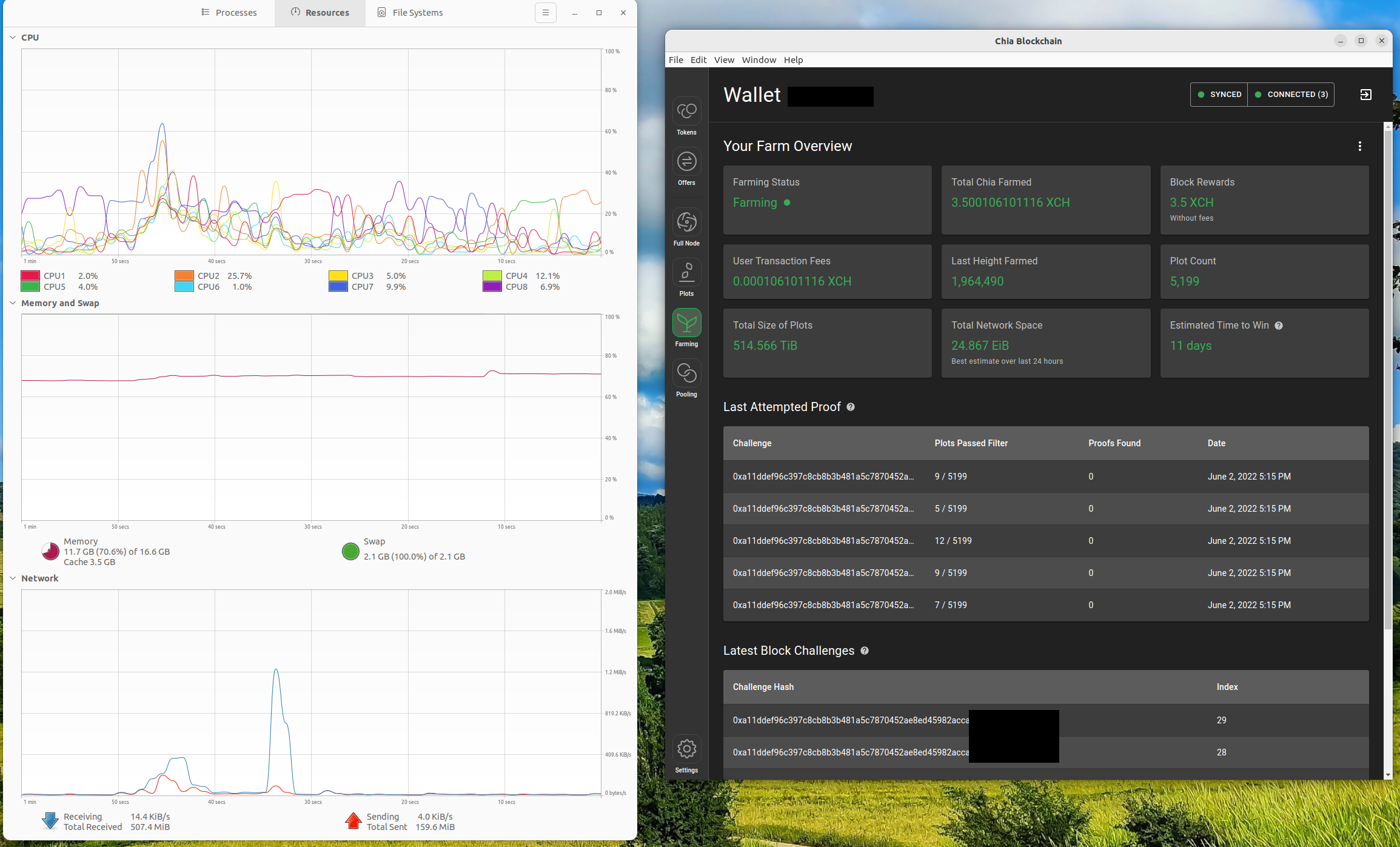Click Total Network Space 24.867 EiB
This screenshot has height=847, width=1400.
[980, 346]
